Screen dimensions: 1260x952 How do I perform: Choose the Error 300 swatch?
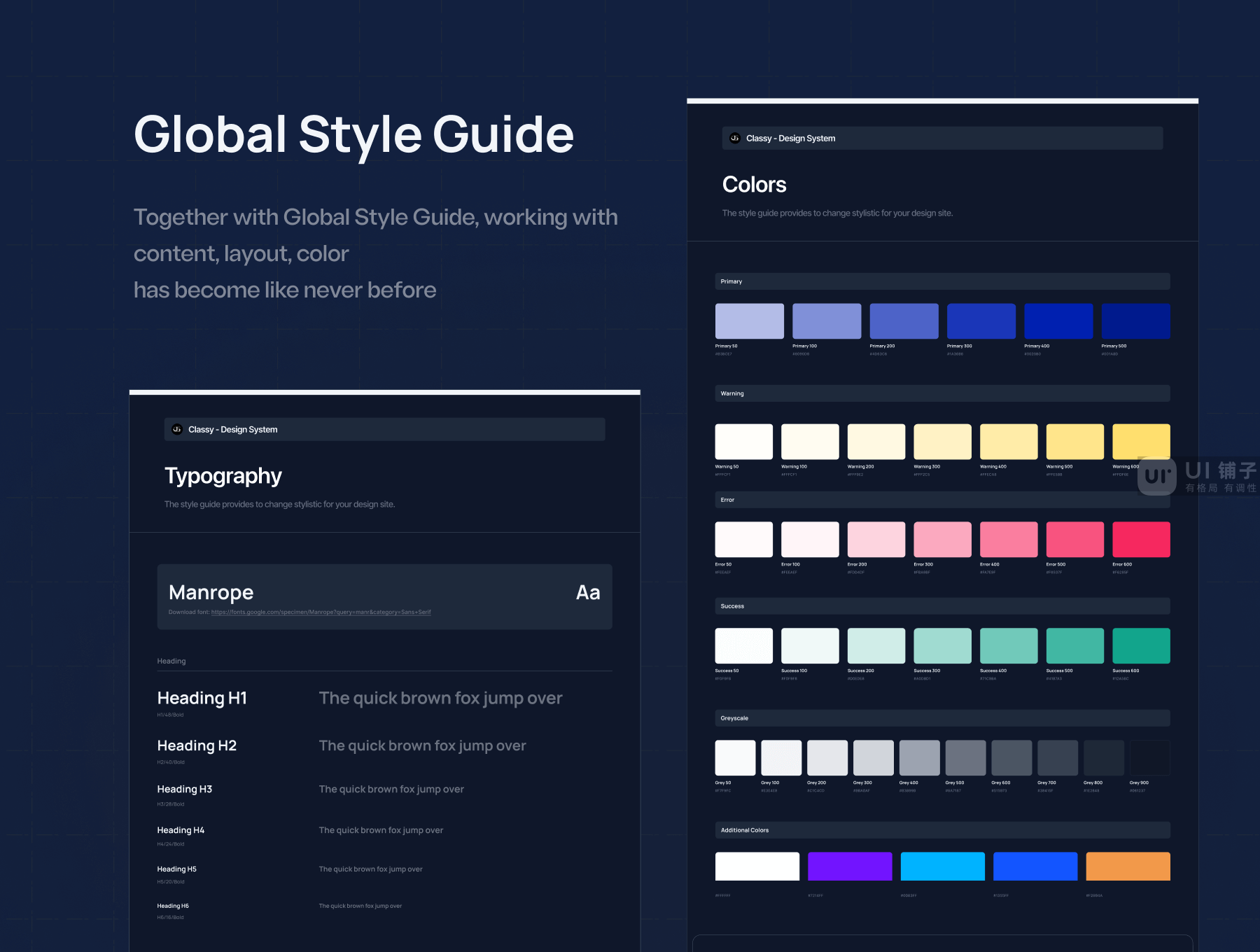(x=942, y=540)
